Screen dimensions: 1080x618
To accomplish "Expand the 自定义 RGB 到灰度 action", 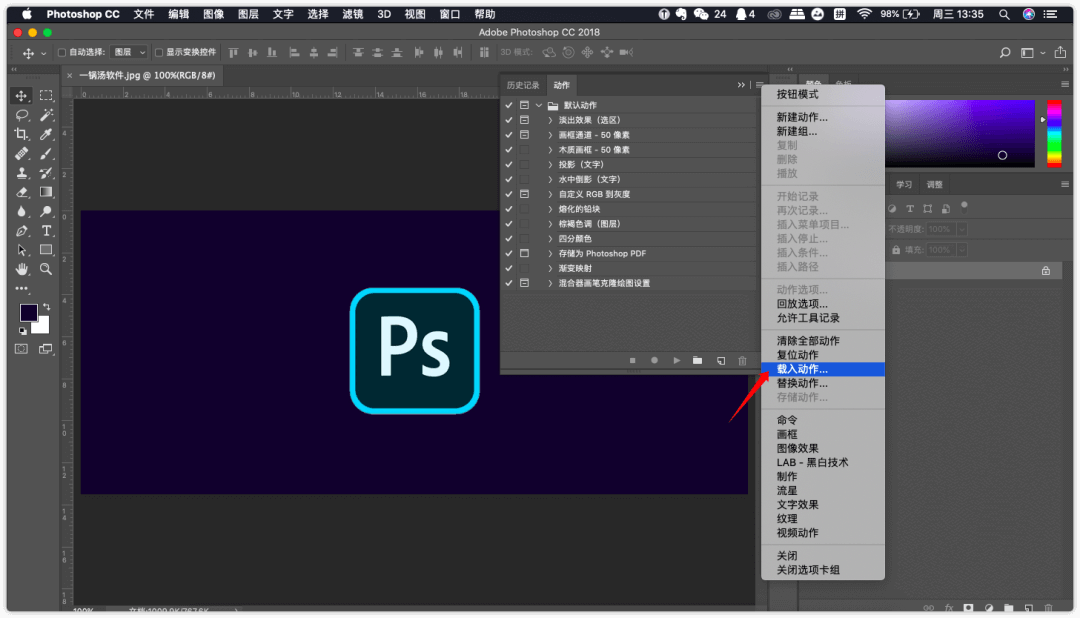I will pyautogui.click(x=550, y=194).
